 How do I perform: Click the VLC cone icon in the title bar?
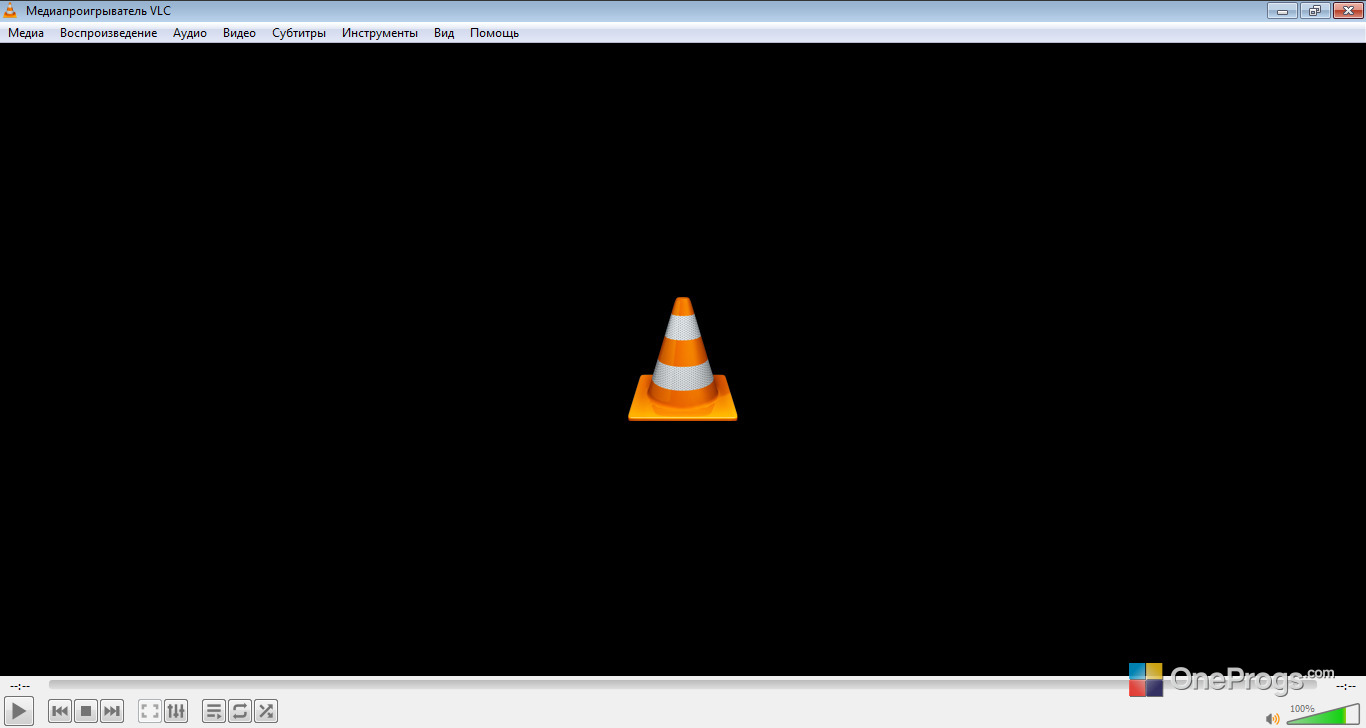pyautogui.click(x=11, y=11)
